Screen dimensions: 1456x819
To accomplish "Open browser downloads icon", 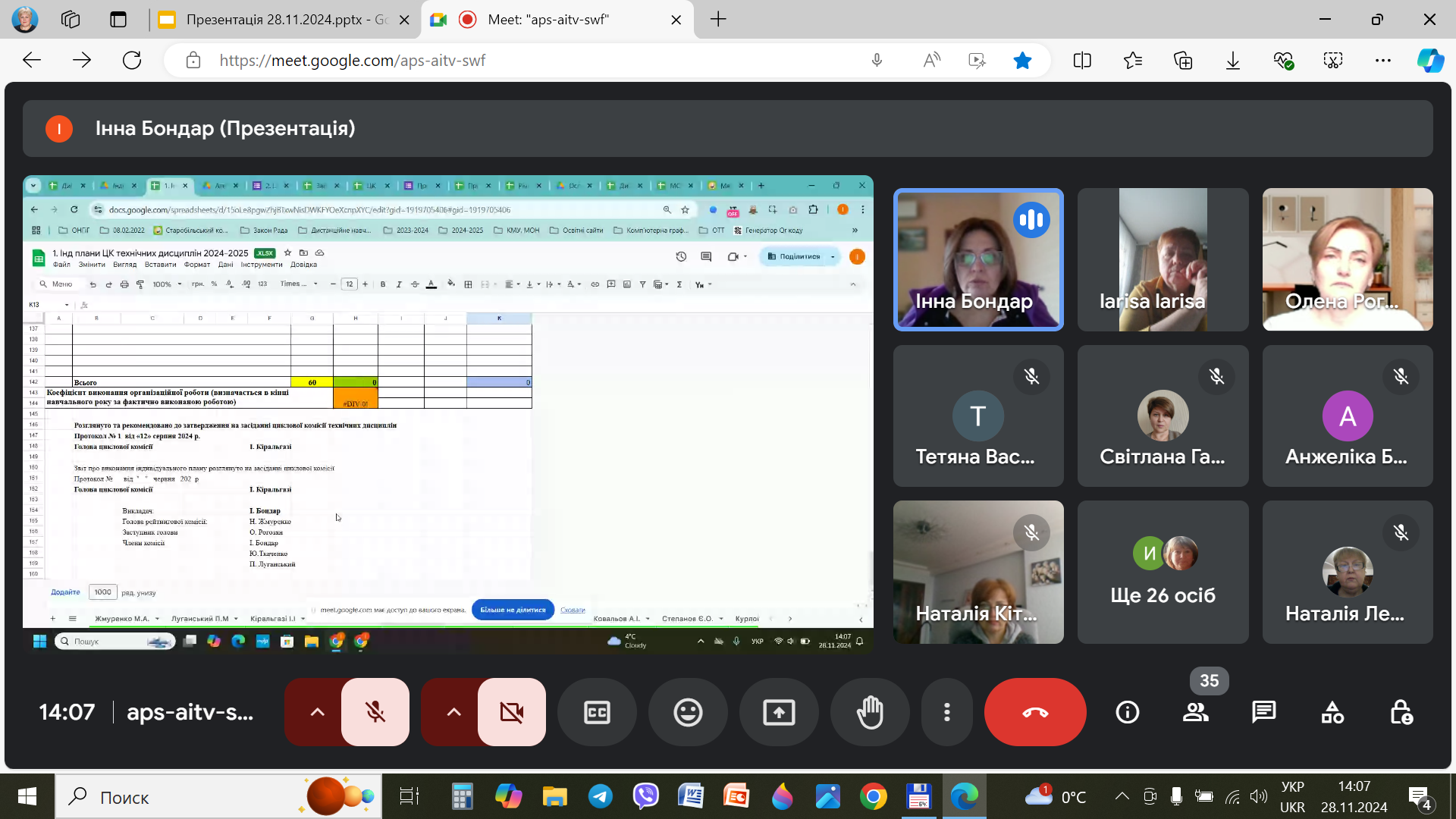I will 1233,60.
